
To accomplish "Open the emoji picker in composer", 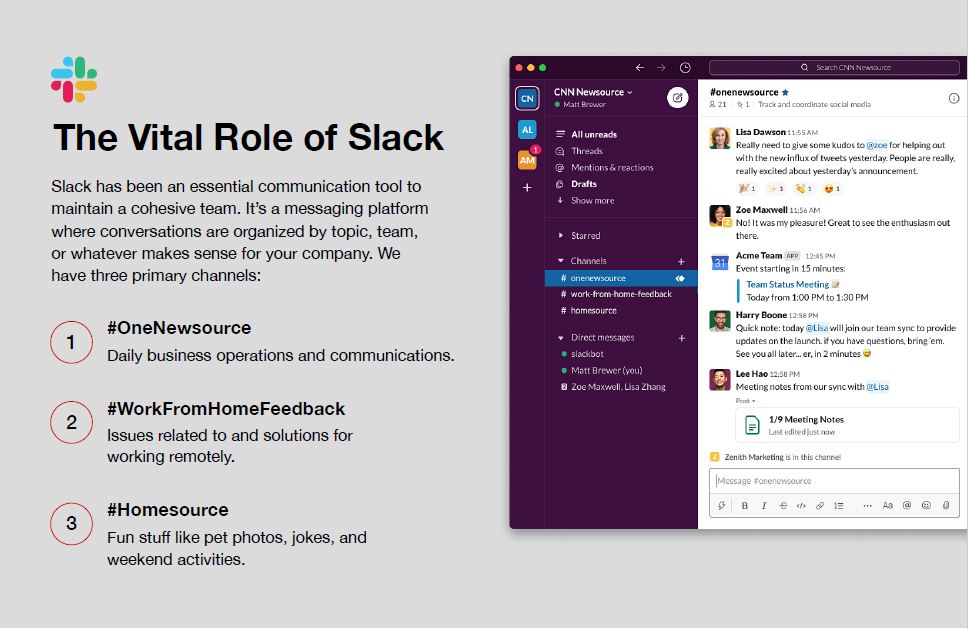I will click(x=926, y=505).
